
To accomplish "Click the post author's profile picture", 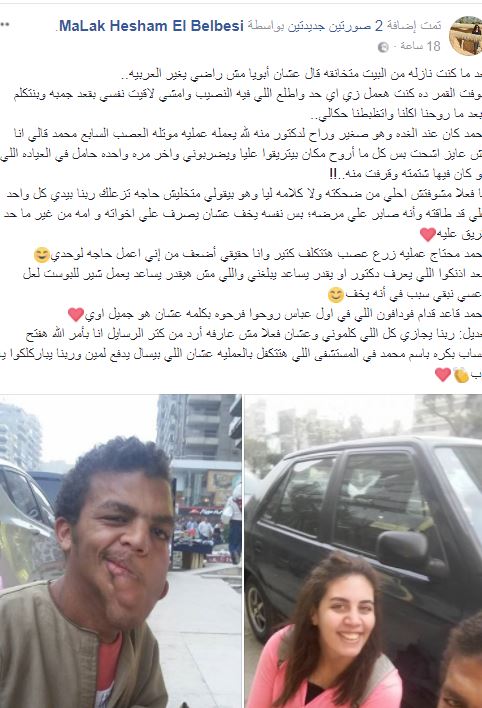I will (466, 36).
